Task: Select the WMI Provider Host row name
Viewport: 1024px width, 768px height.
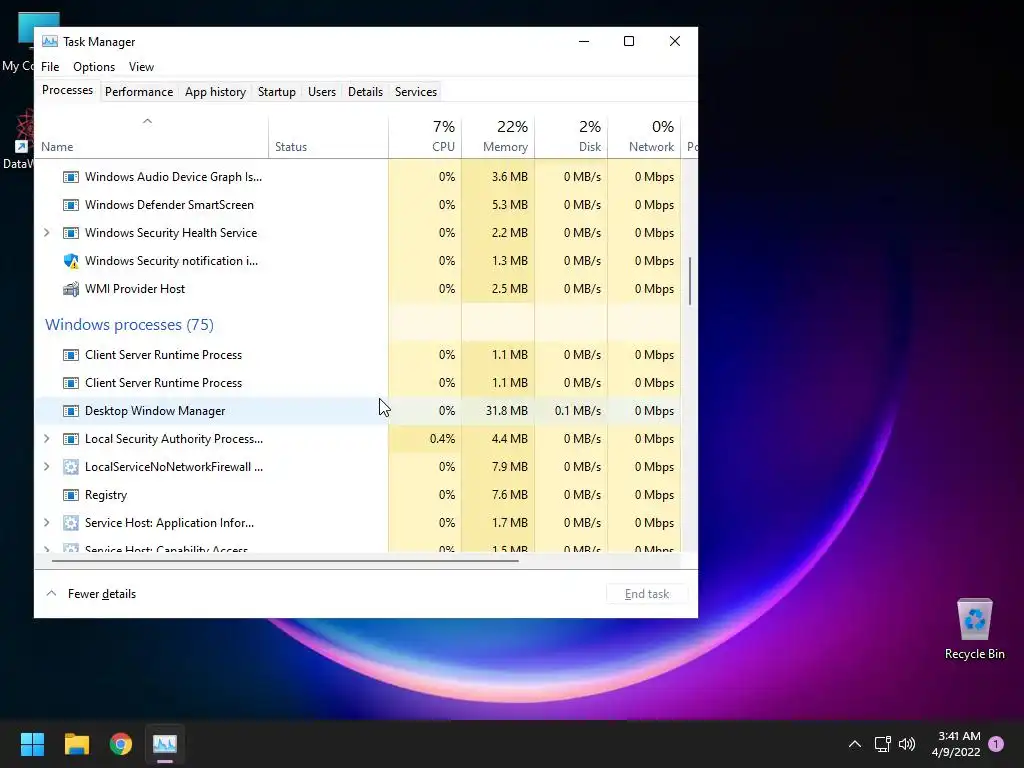Action: (x=135, y=289)
